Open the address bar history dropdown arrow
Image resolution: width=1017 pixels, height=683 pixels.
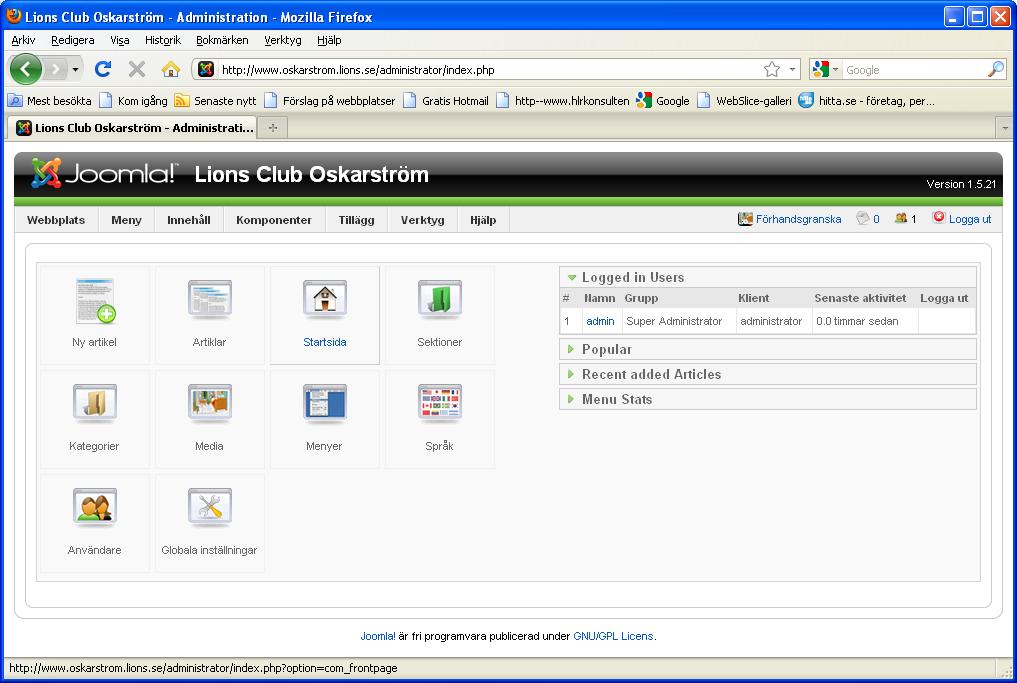click(792, 69)
